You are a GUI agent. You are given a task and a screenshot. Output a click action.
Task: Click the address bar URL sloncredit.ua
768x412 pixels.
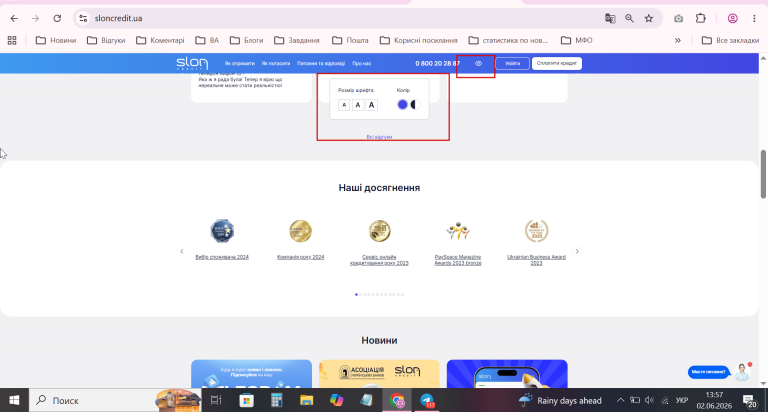119,19
